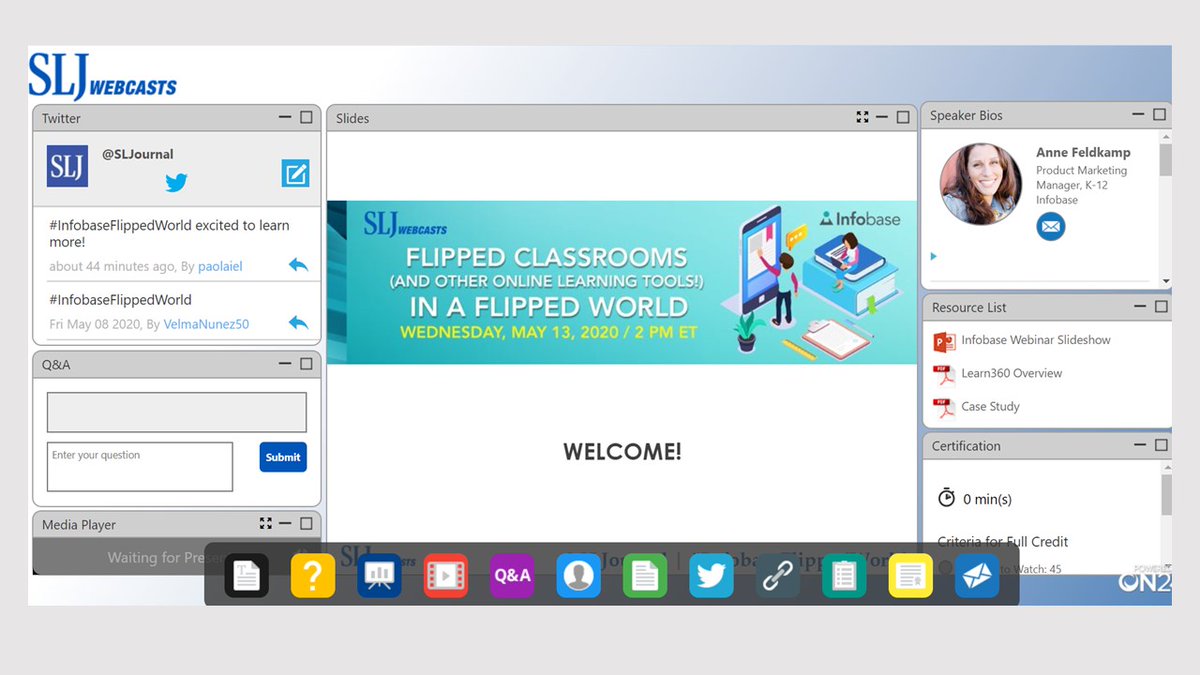1200x675 pixels.
Task: Click the Enter your question field
Action: (x=140, y=467)
